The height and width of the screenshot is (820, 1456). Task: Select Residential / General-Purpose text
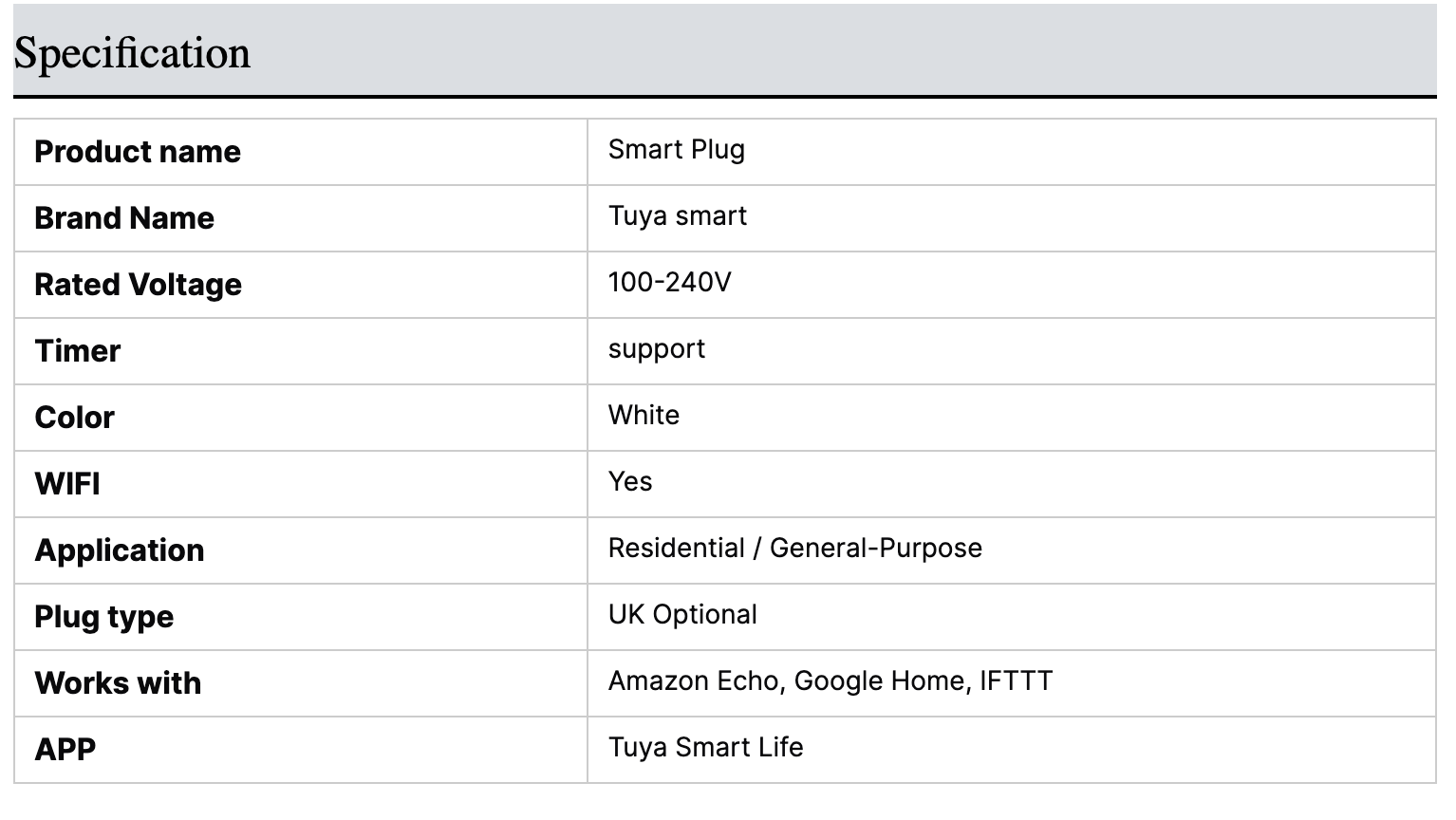[794, 549]
